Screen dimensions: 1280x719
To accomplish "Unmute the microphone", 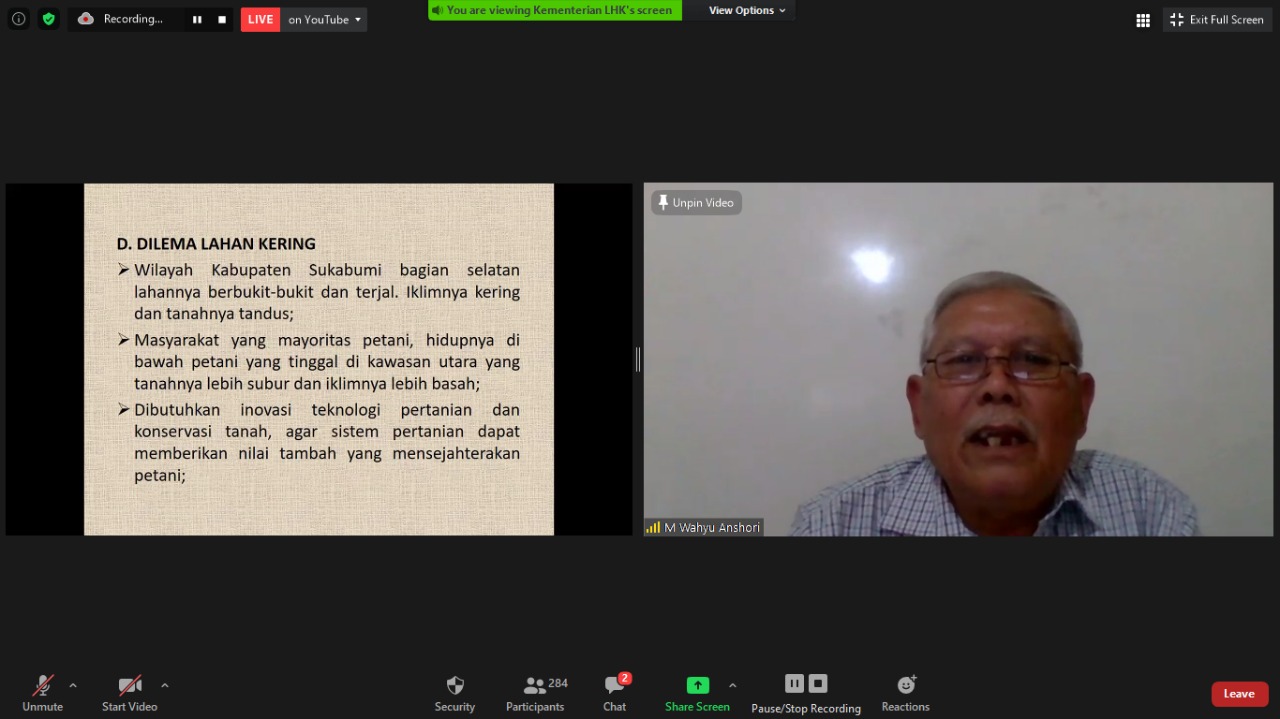I will 42,693.
